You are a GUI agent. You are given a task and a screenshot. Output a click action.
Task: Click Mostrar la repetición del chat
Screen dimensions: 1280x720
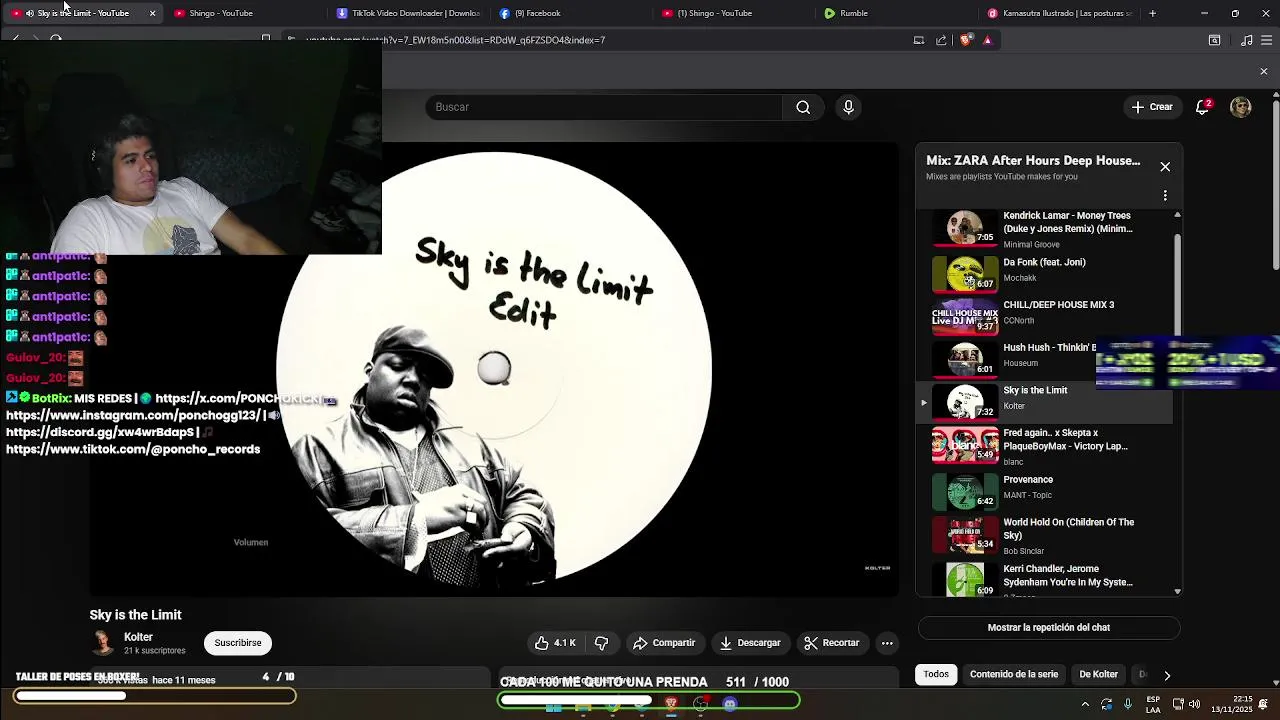1049,628
